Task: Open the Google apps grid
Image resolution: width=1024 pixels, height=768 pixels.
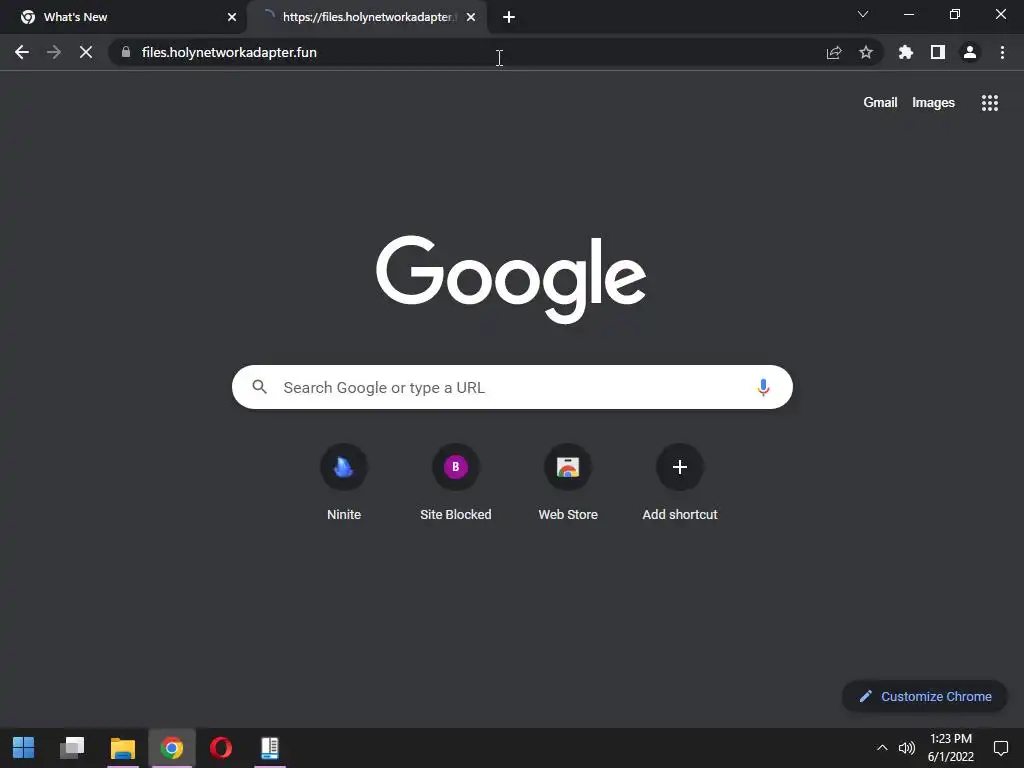Action: point(990,103)
